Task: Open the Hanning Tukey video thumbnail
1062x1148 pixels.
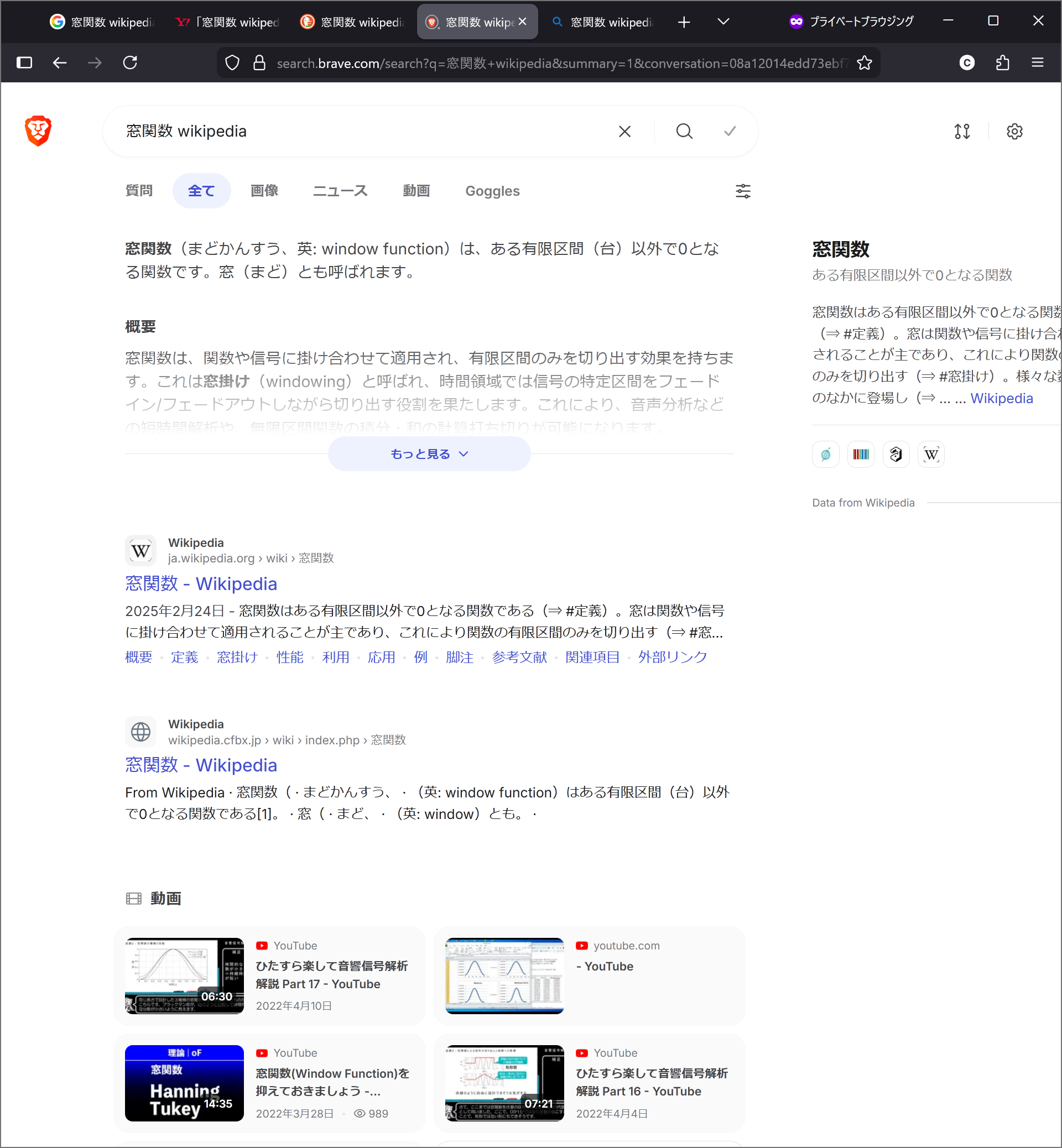Action: [184, 1083]
